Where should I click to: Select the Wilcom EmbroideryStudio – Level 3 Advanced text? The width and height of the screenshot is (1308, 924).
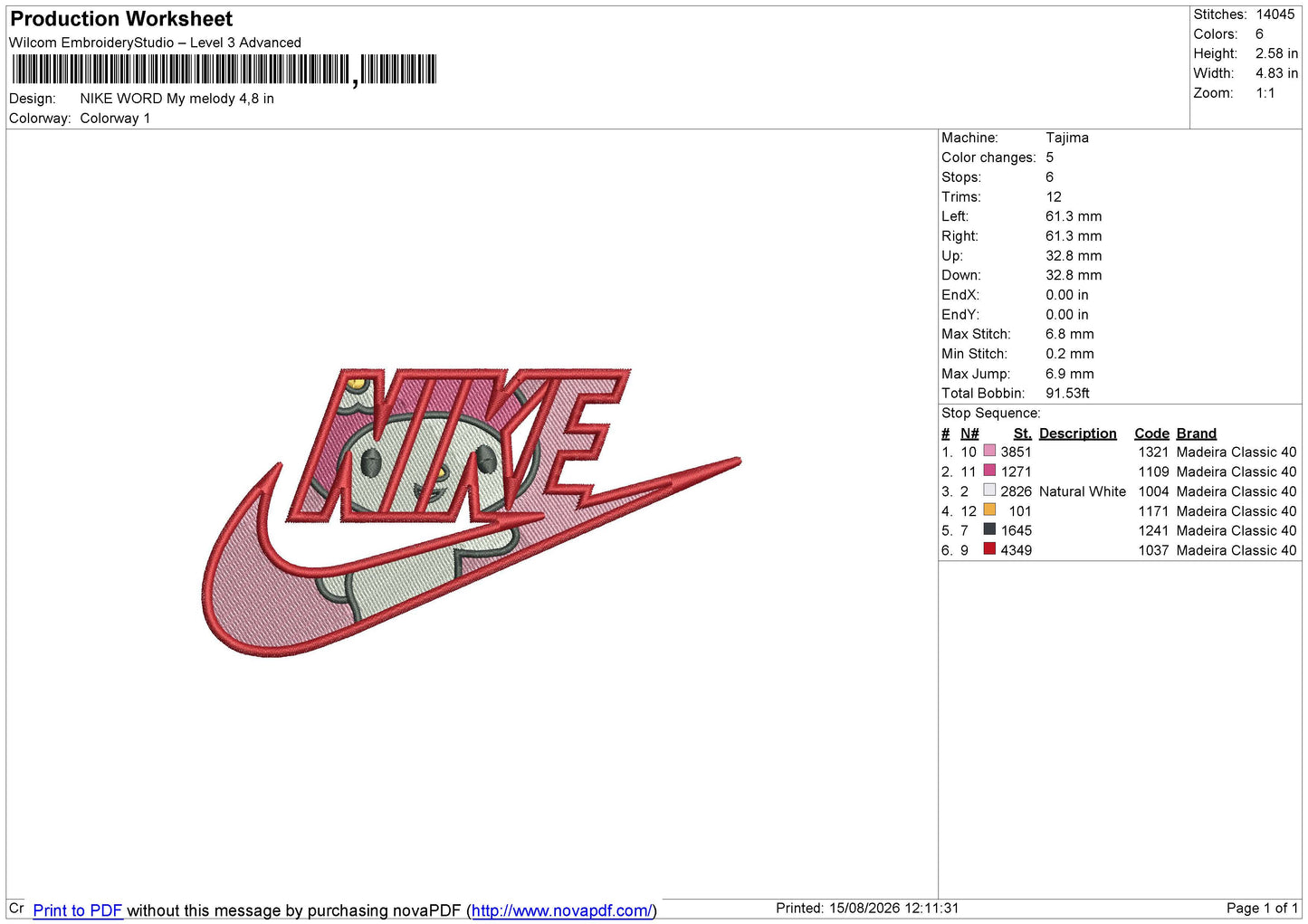(x=155, y=43)
